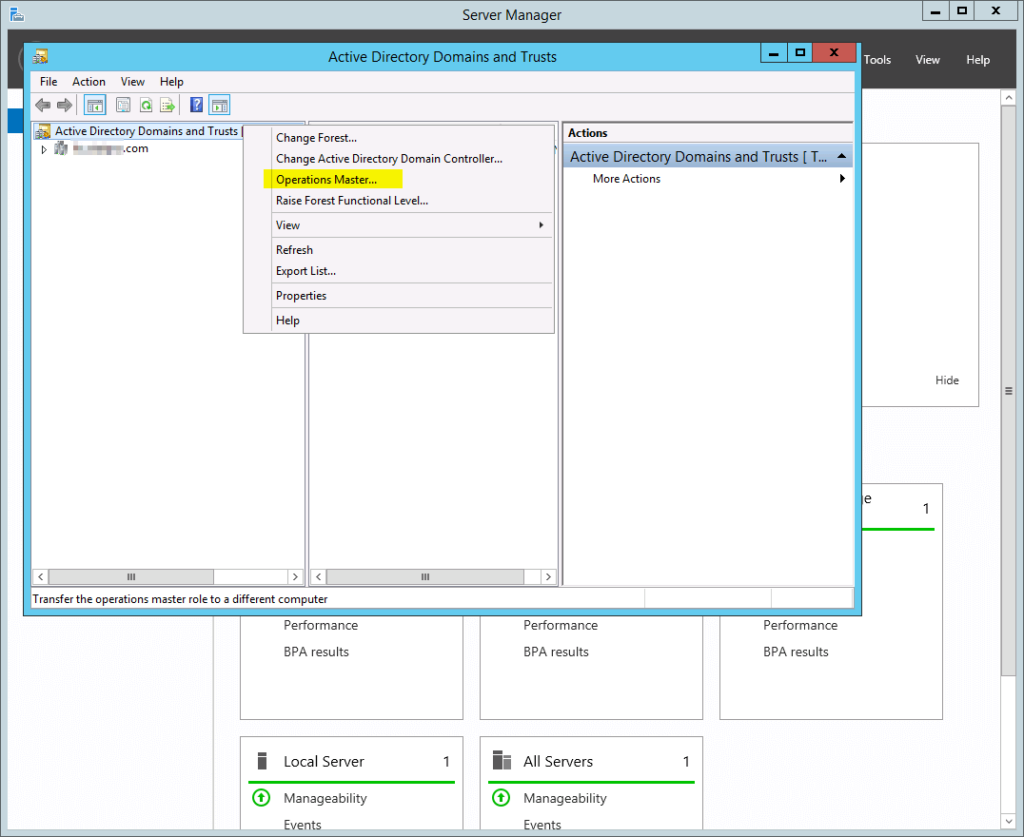
Task: Toggle the console tree pane icon
Action: [x=94, y=104]
